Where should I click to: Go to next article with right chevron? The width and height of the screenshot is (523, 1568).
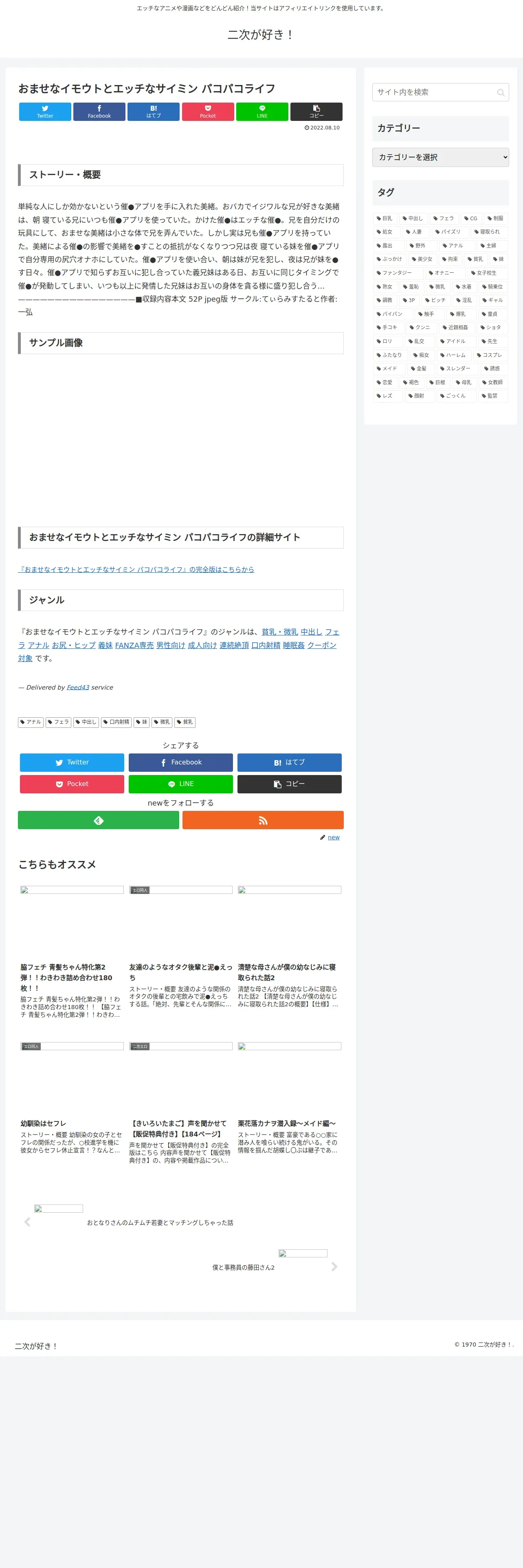(x=334, y=1267)
